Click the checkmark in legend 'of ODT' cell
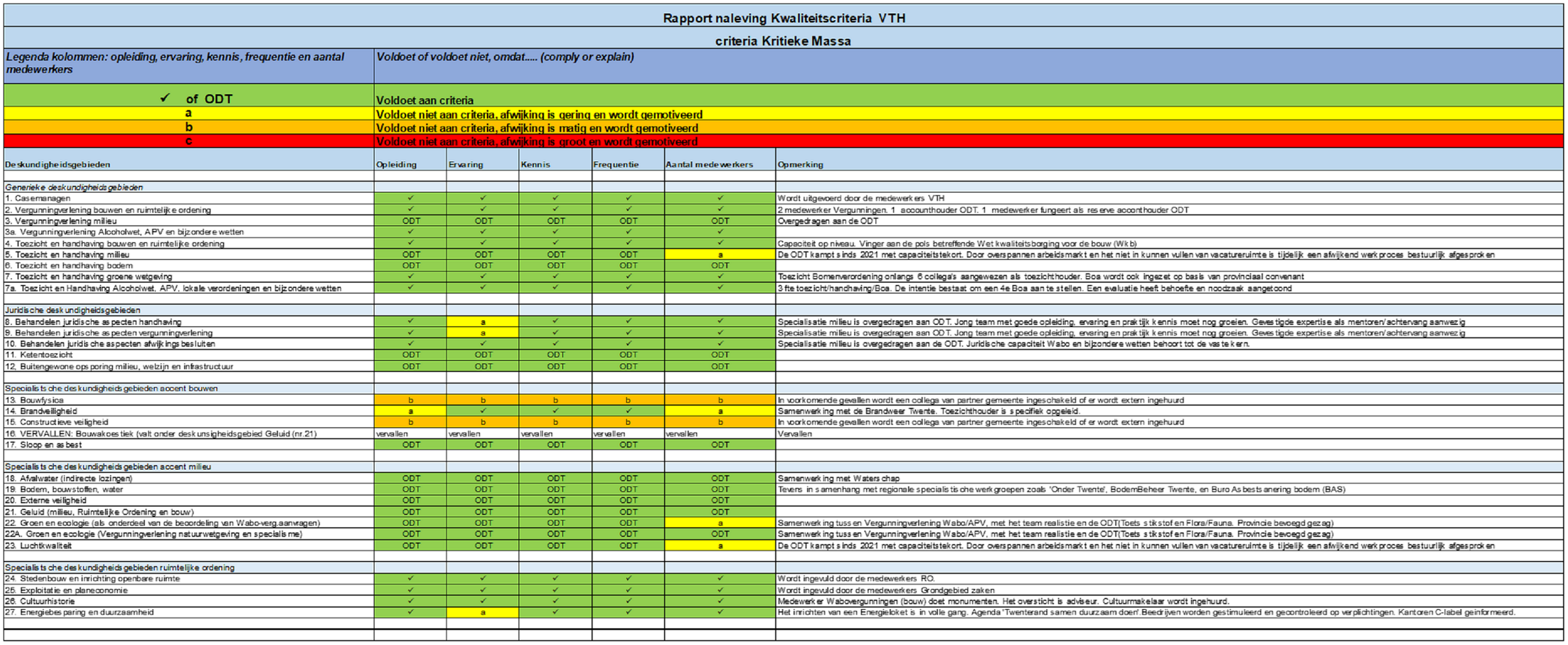This screenshot has width=1568, height=645. pyautogui.click(x=164, y=98)
